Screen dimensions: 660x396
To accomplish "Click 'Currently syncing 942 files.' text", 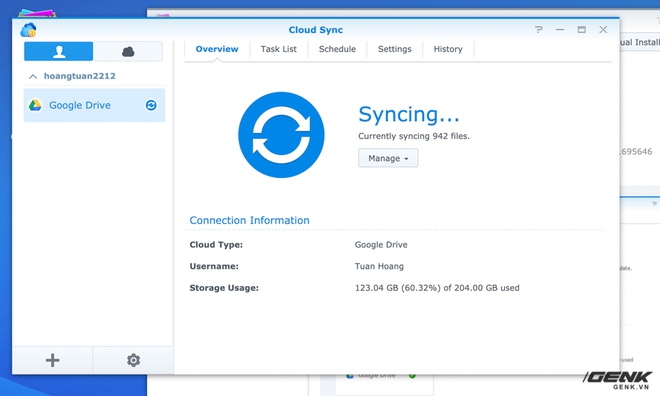I will (414, 136).
